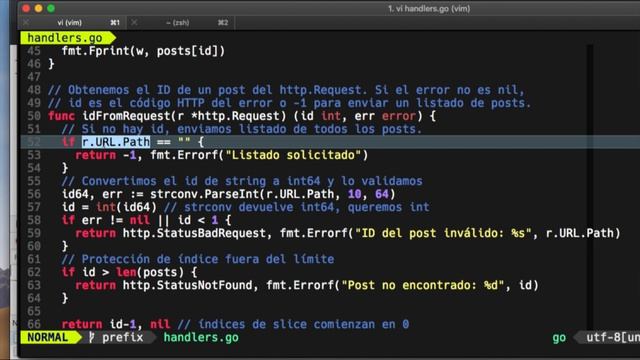This screenshot has width=640, height=360.
Task: Click line number 45
Action: click(x=34, y=51)
